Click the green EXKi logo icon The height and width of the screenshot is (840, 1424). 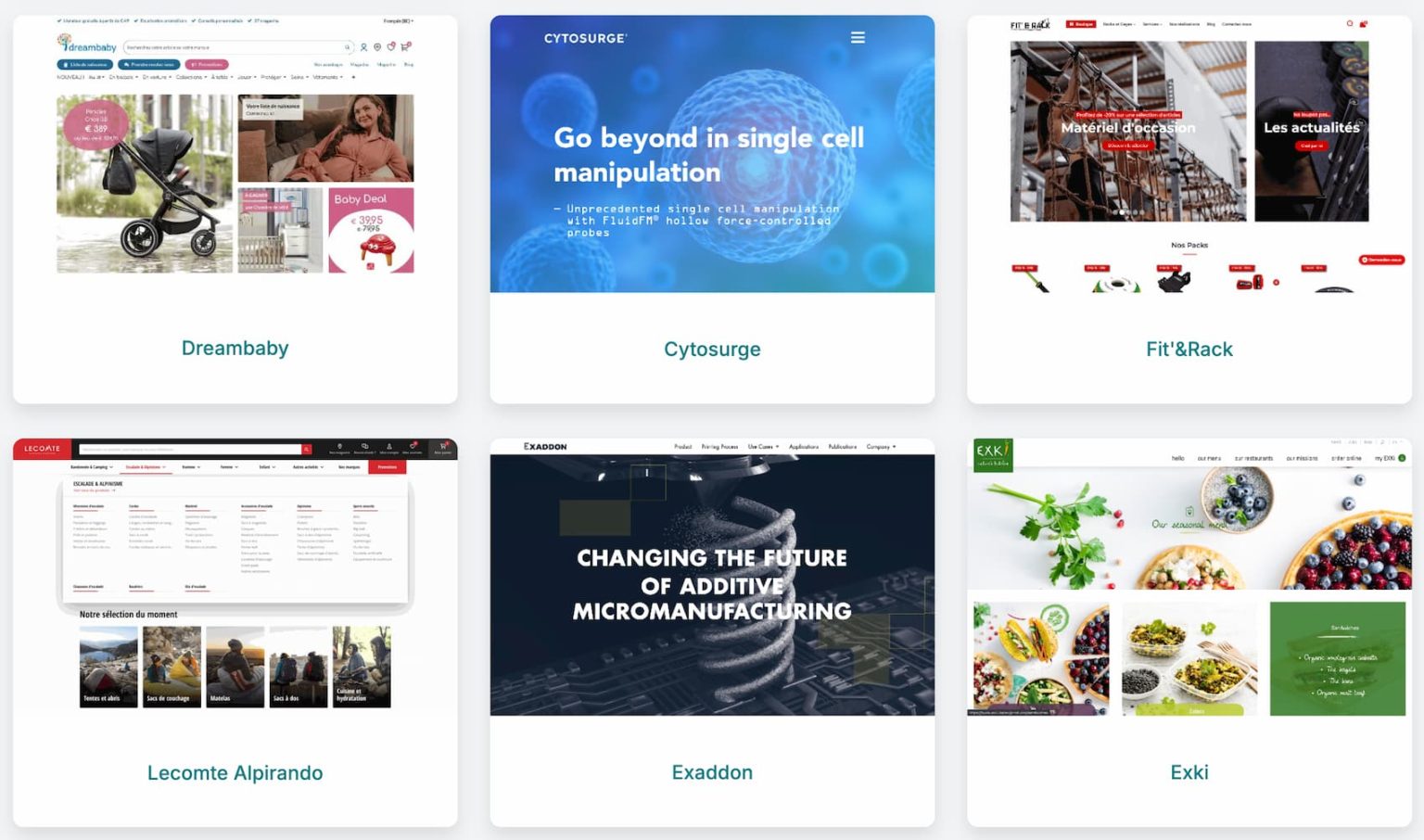(x=992, y=454)
